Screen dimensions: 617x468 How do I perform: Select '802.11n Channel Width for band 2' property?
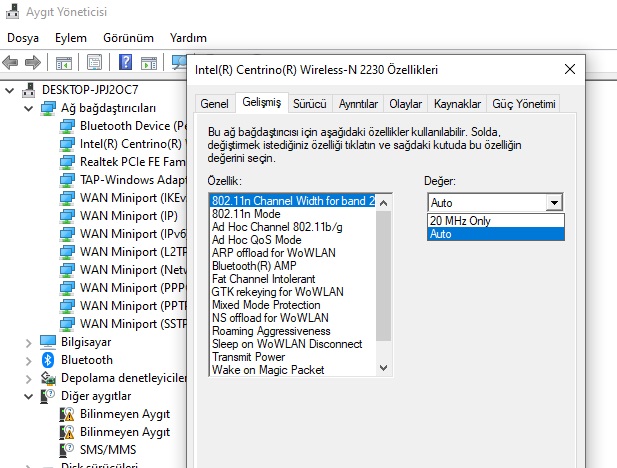(293, 201)
